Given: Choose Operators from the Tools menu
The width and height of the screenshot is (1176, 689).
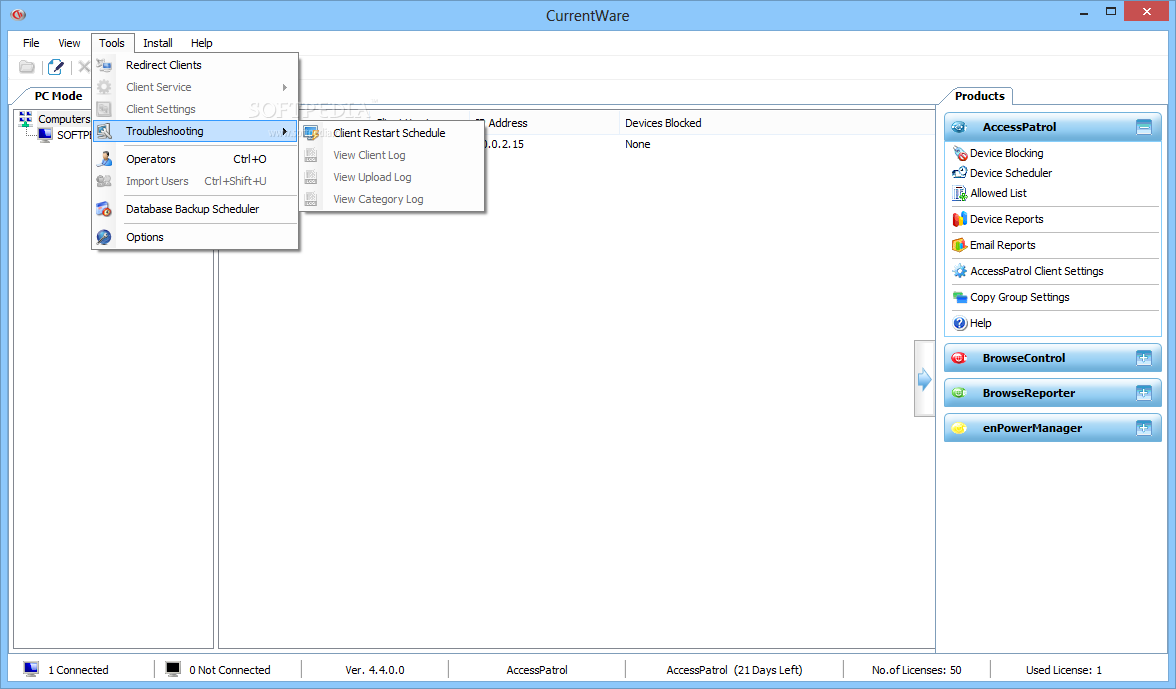Looking at the screenshot, I should [x=195, y=159].
